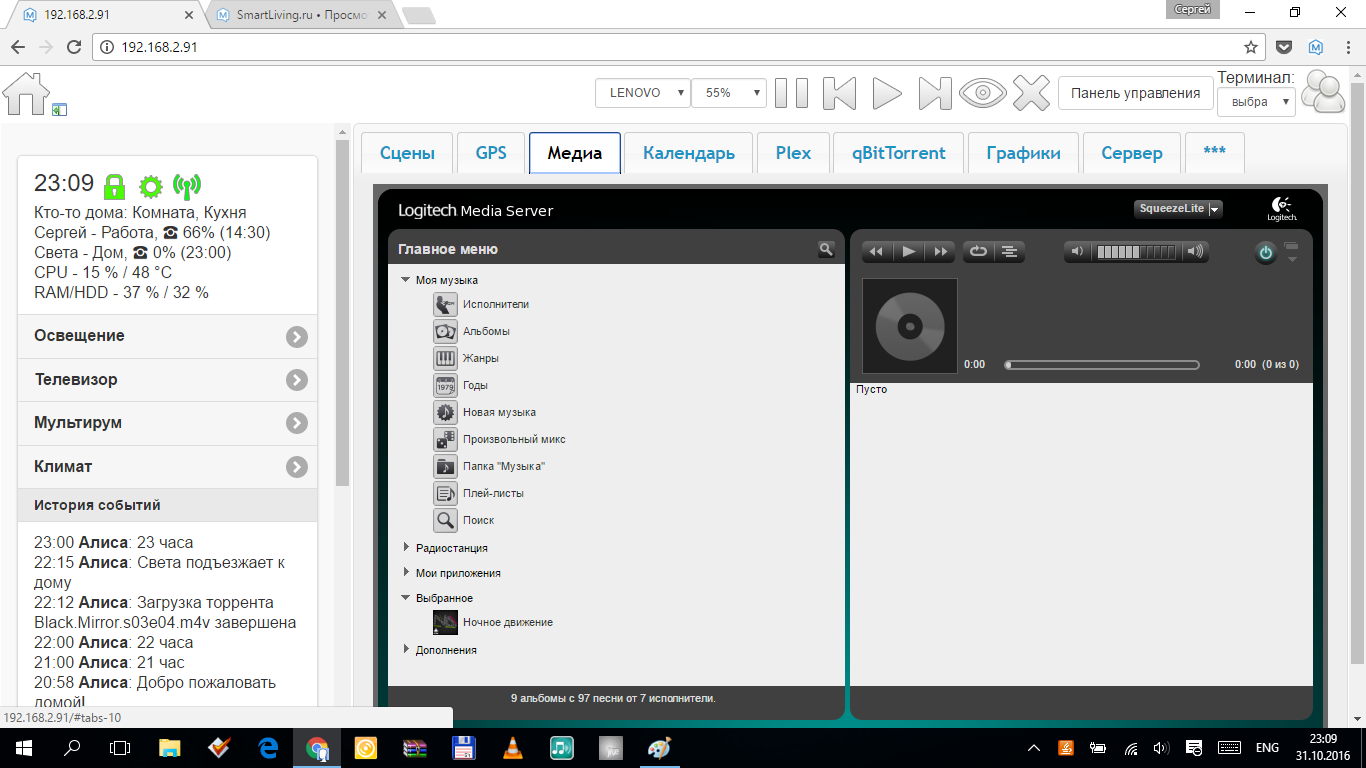The height and width of the screenshot is (768, 1366).
Task: Open search in Главное меню header
Action: (x=826, y=249)
